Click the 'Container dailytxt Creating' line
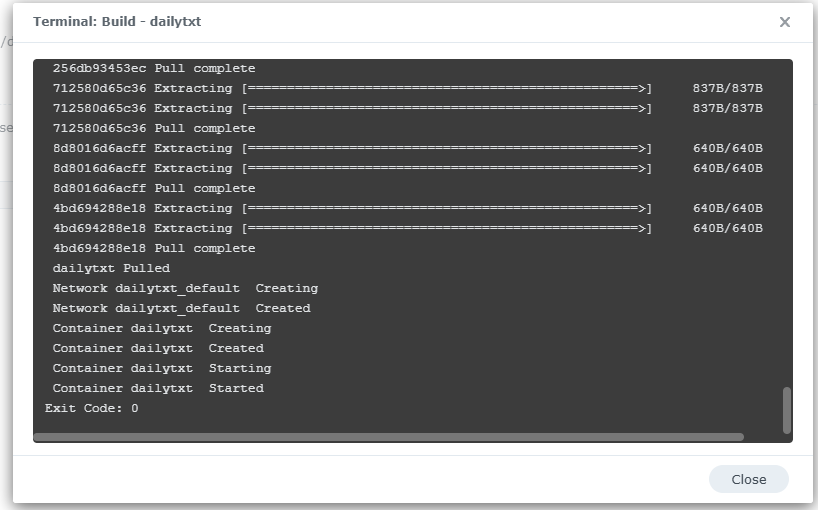The height and width of the screenshot is (510, 818). click(162, 328)
